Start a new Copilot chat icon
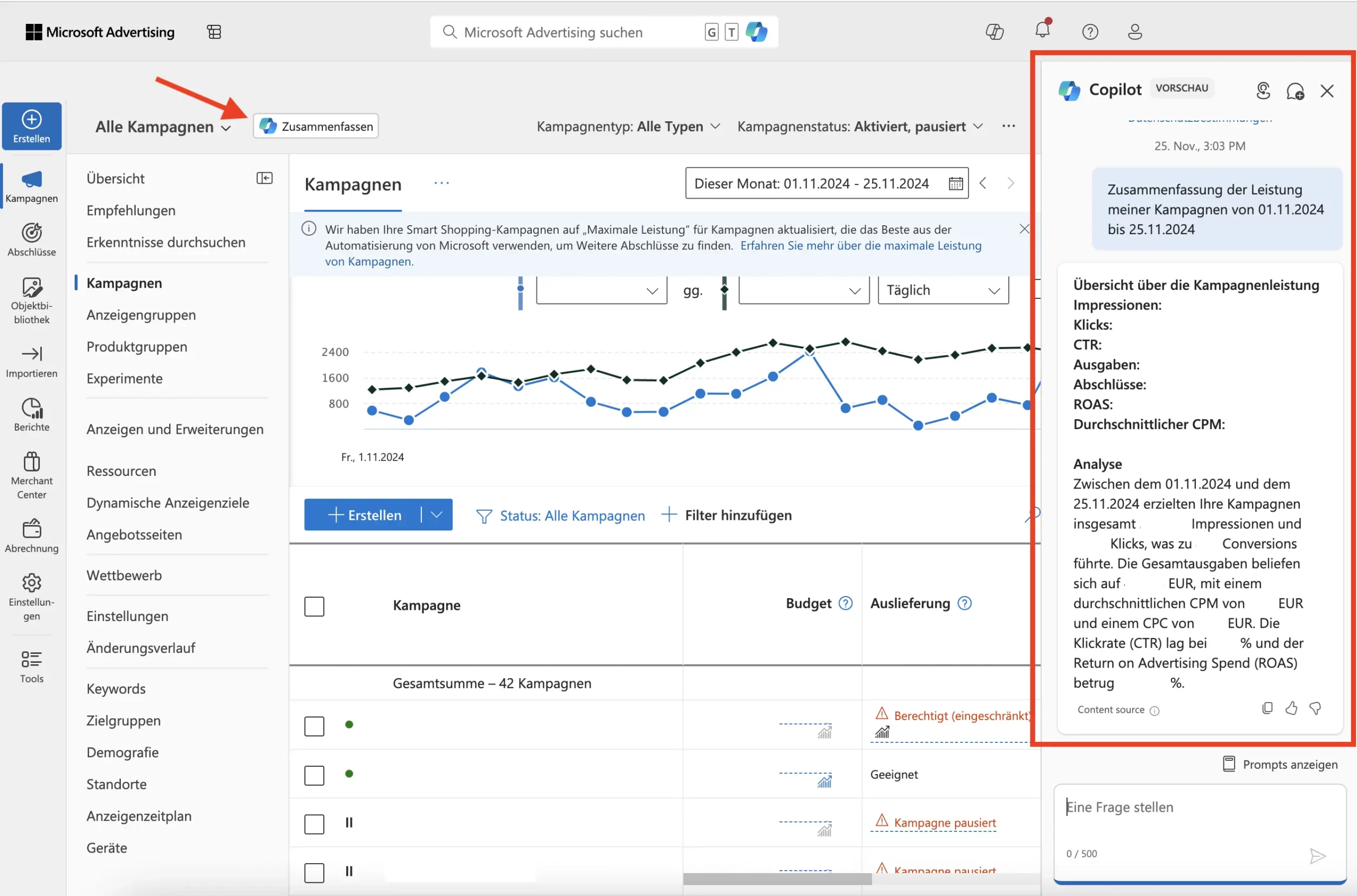The image size is (1357, 896). coord(1294,91)
